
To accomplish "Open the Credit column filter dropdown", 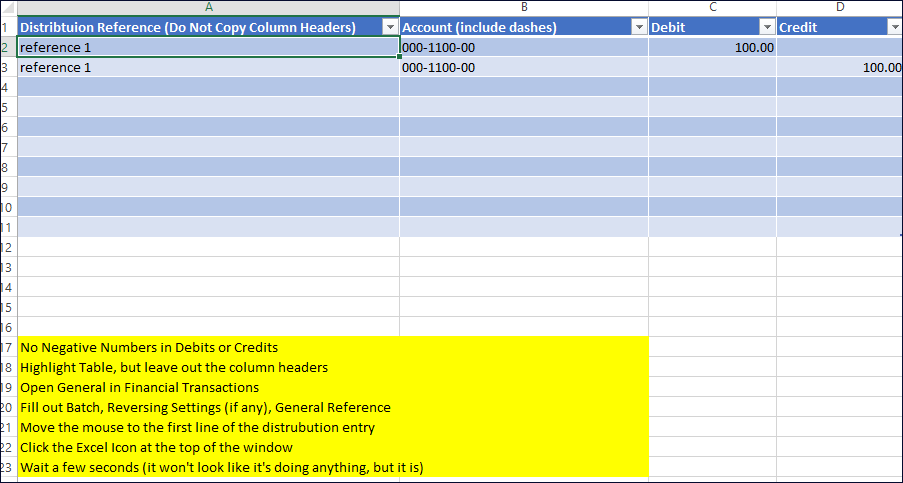I will tap(895, 27).
